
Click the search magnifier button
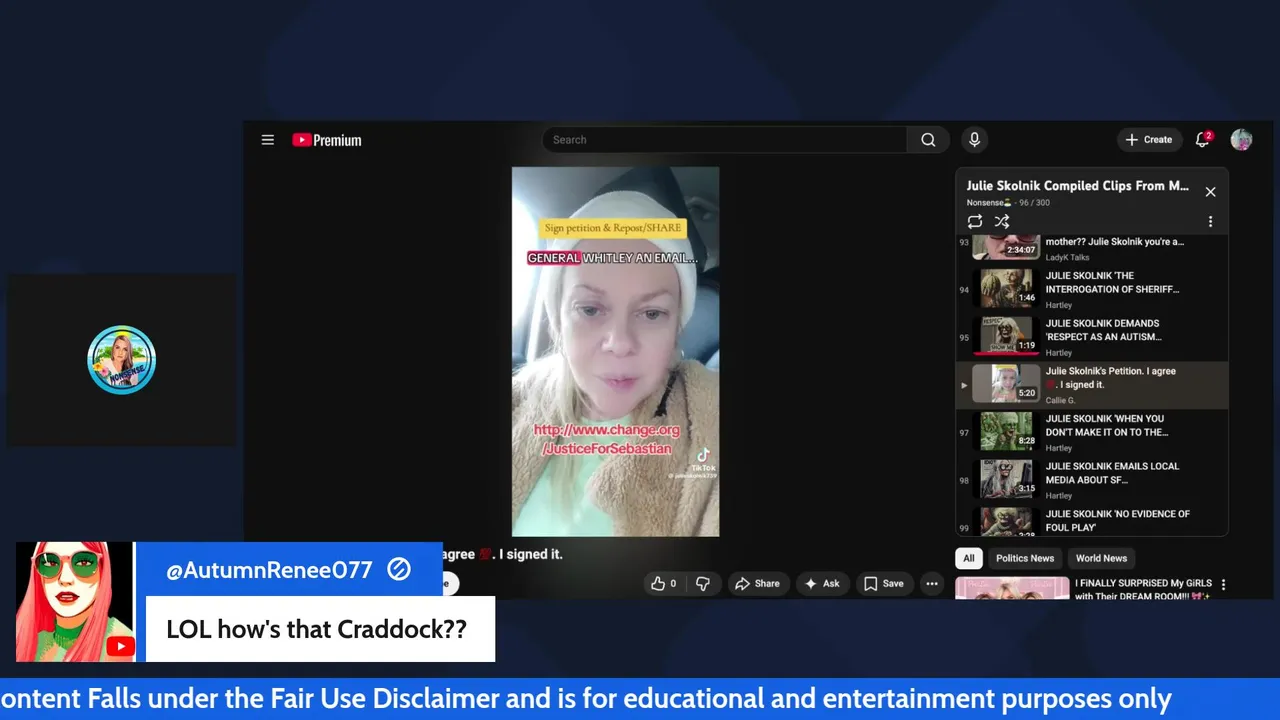928,140
